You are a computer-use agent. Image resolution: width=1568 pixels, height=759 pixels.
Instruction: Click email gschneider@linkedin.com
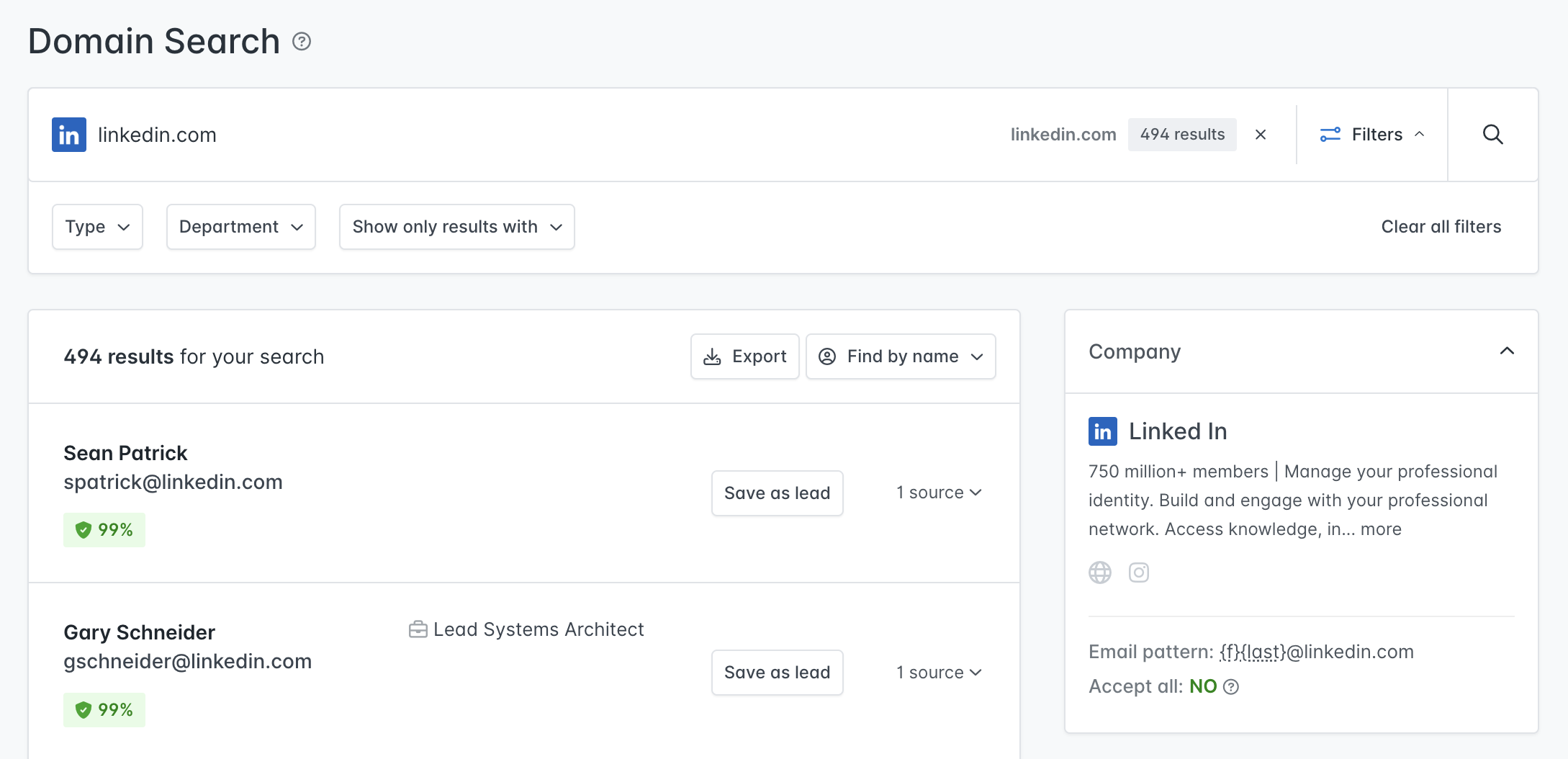[x=187, y=661]
